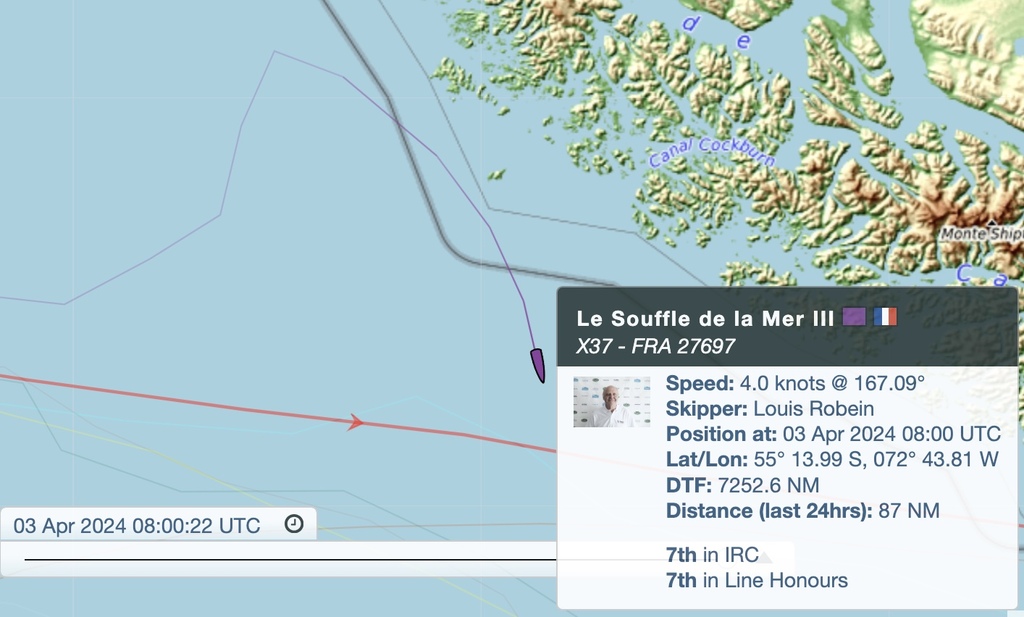Viewport: 1024px width, 617px height.
Task: Click the Monte Shipton map label
Action: 982,234
